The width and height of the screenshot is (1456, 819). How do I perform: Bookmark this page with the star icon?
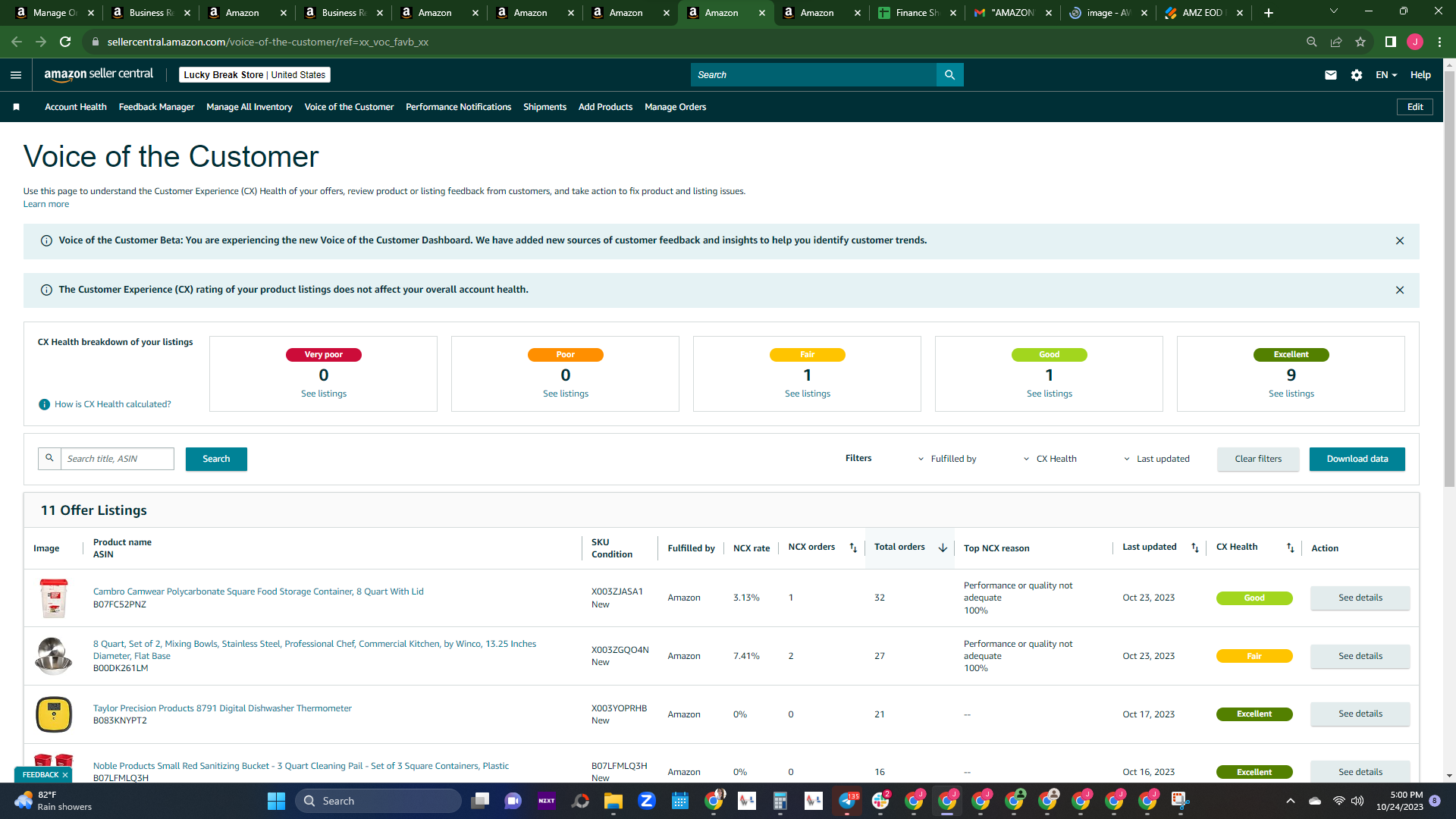coord(1360,42)
